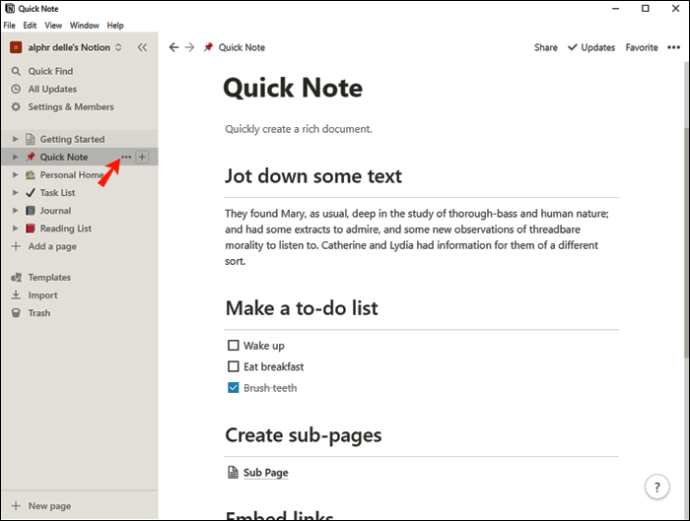Open the View menu

[x=53, y=25]
